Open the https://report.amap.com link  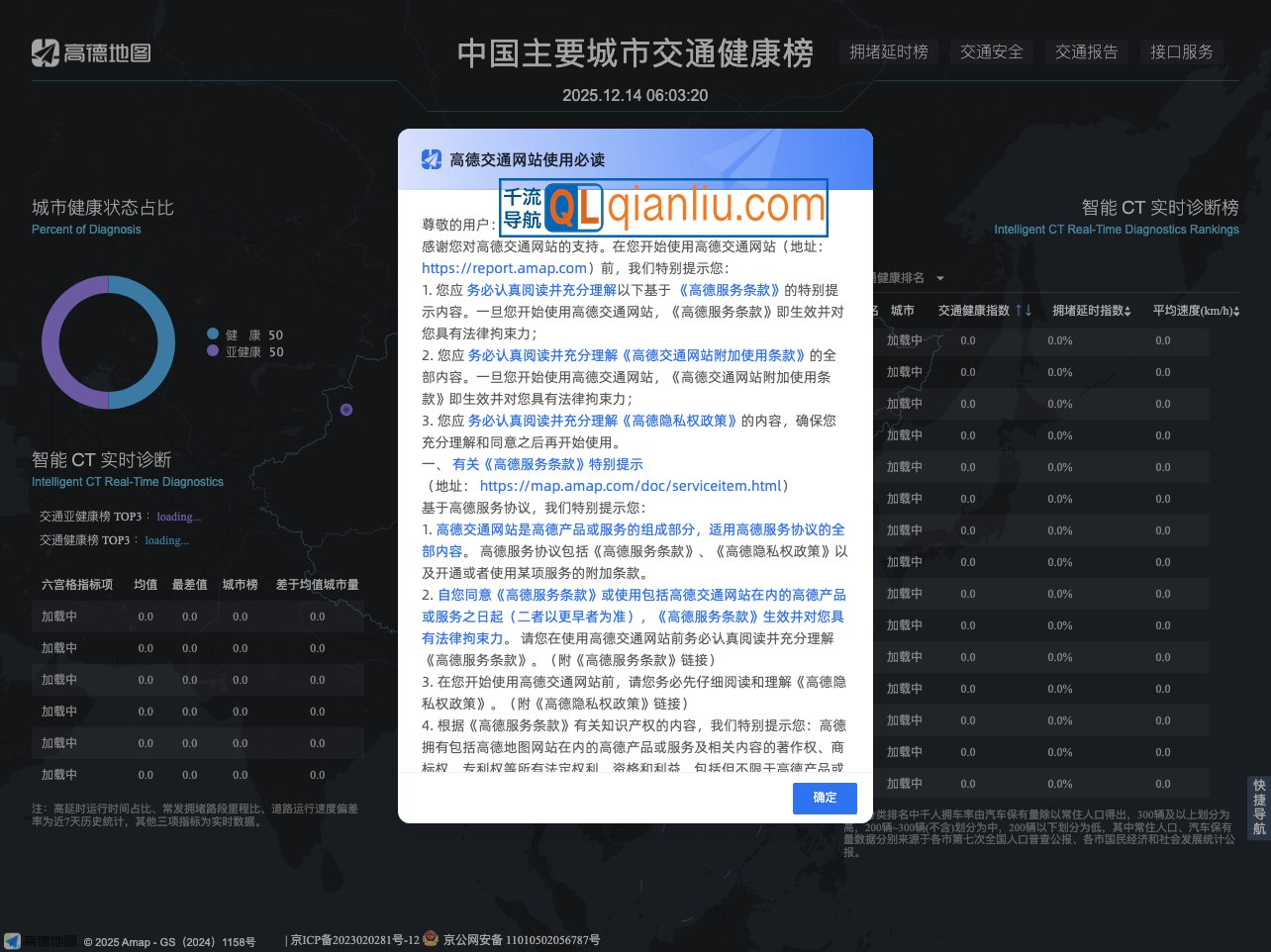[504, 267]
